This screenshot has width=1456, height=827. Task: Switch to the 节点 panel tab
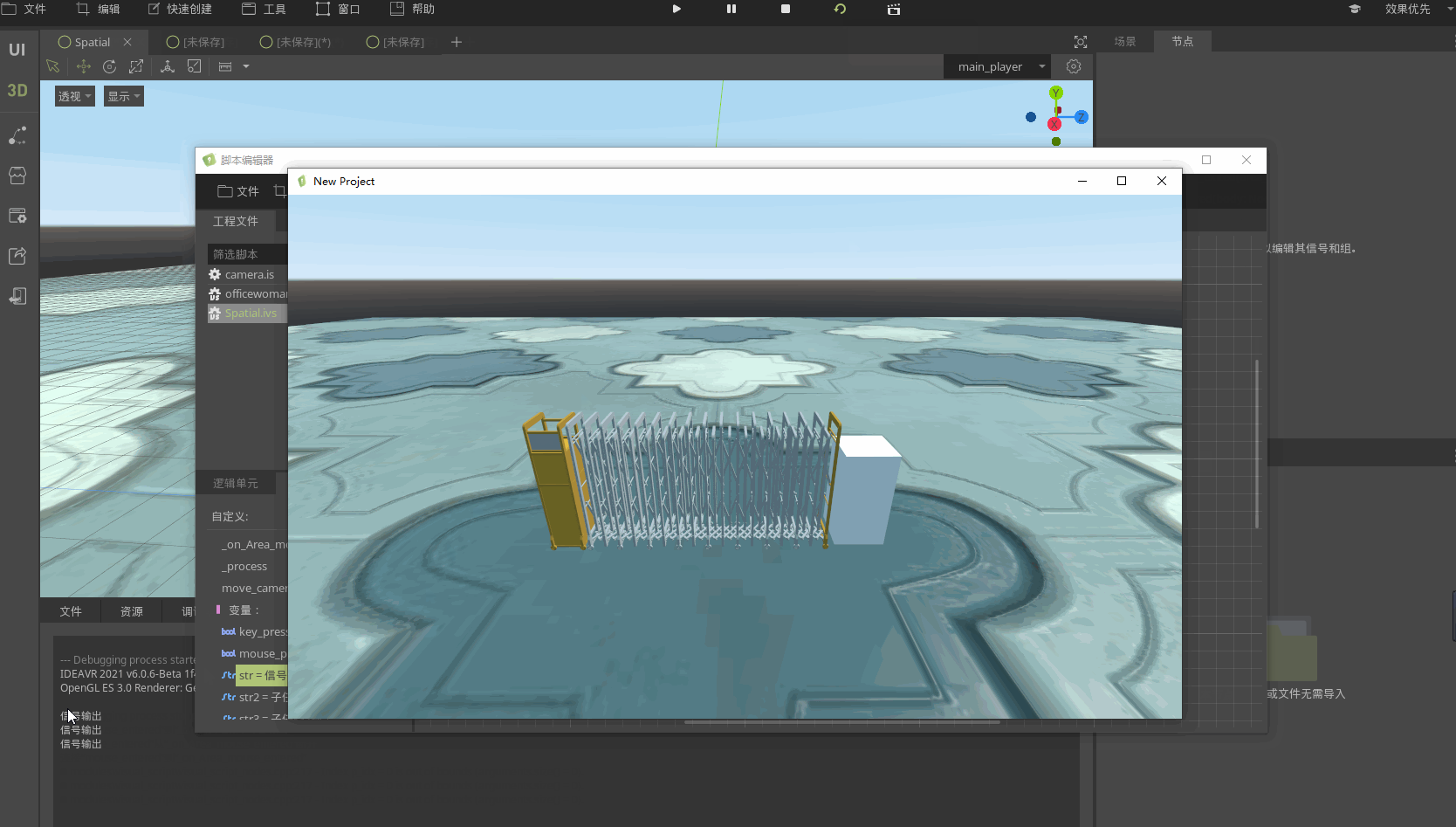pos(1183,41)
